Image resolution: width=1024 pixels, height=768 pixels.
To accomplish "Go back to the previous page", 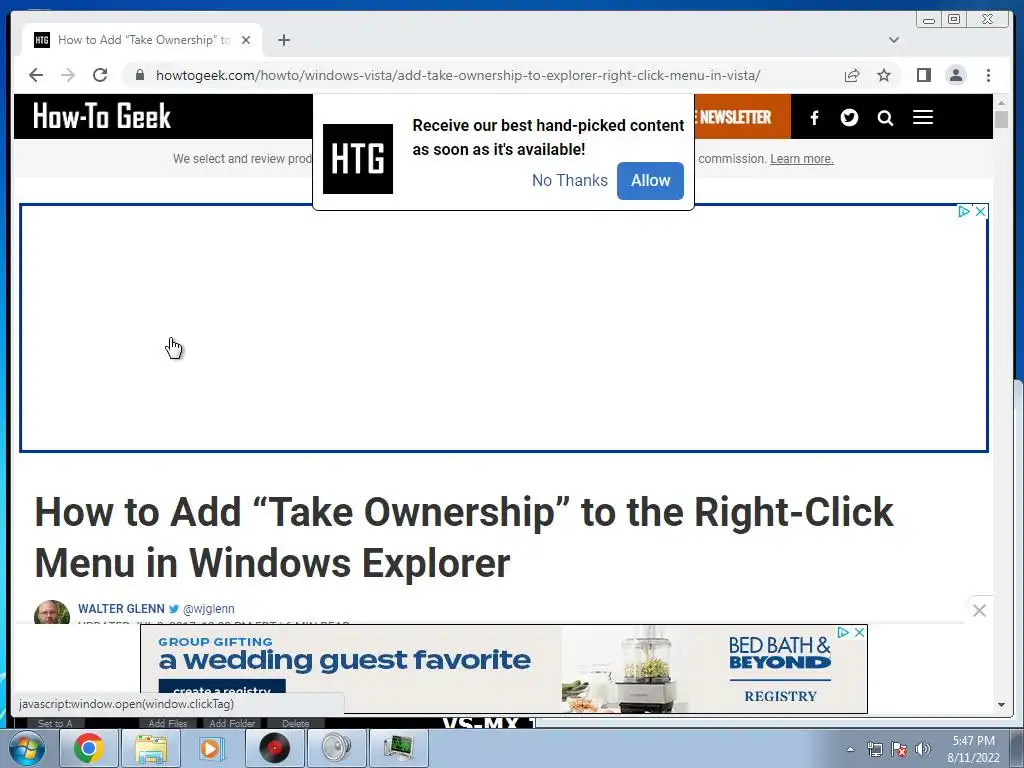I will click(x=36, y=75).
